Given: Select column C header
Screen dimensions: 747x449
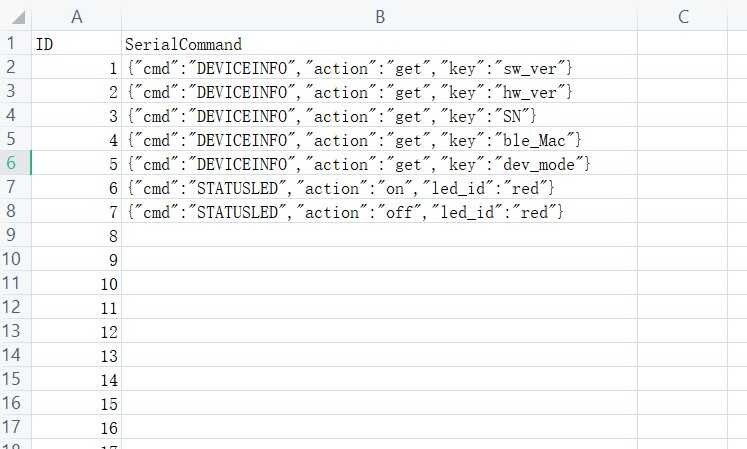Looking at the screenshot, I should tap(683, 17).
